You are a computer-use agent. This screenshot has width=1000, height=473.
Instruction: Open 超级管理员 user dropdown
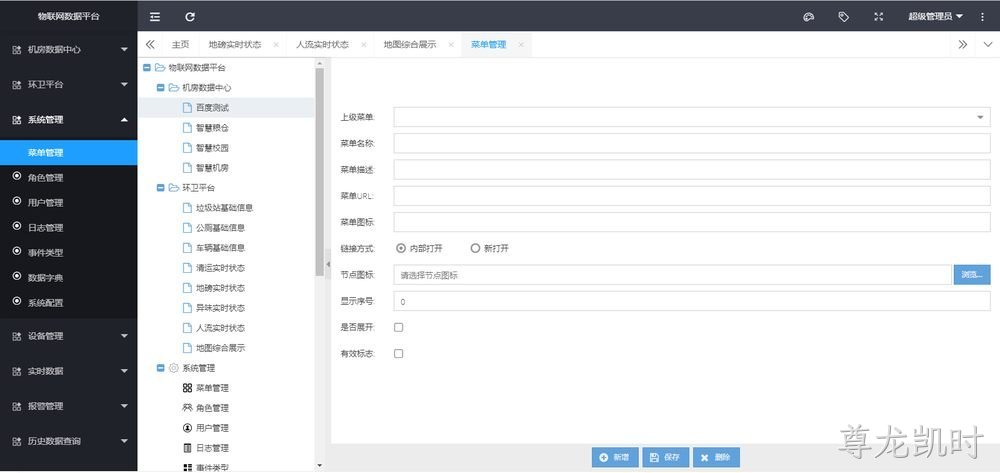tap(936, 17)
